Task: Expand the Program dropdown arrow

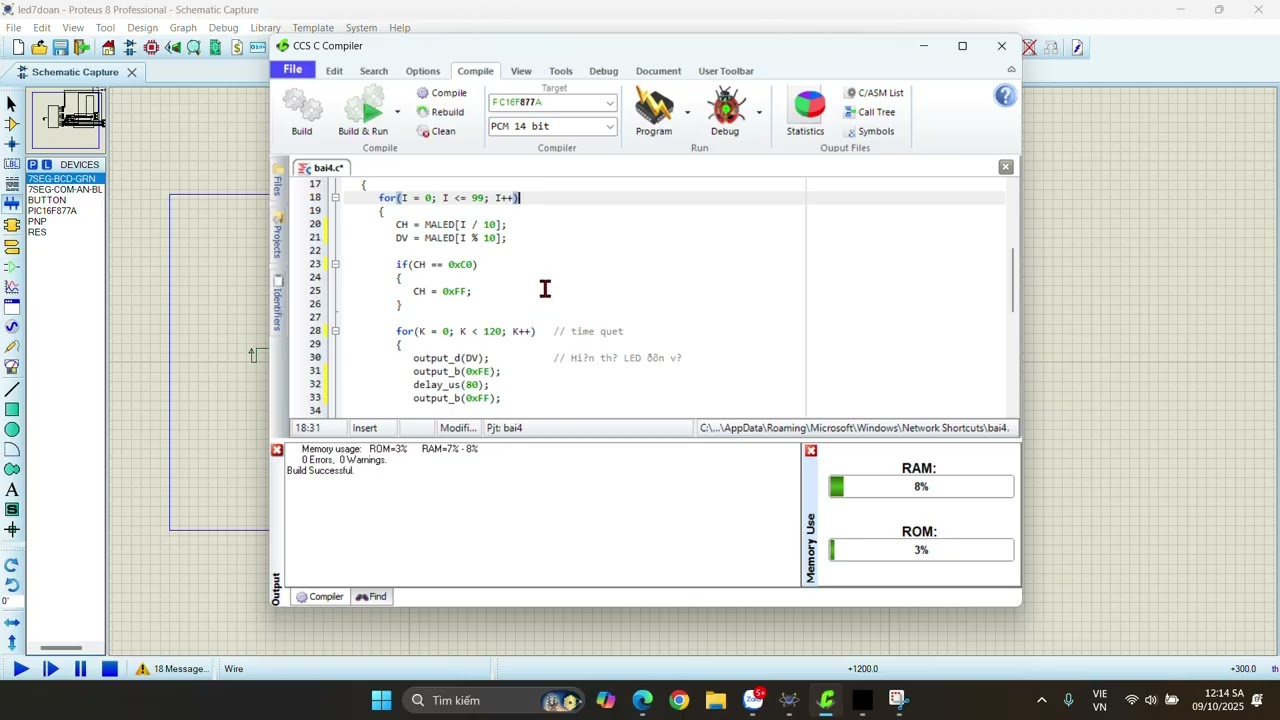Action: 686,111
